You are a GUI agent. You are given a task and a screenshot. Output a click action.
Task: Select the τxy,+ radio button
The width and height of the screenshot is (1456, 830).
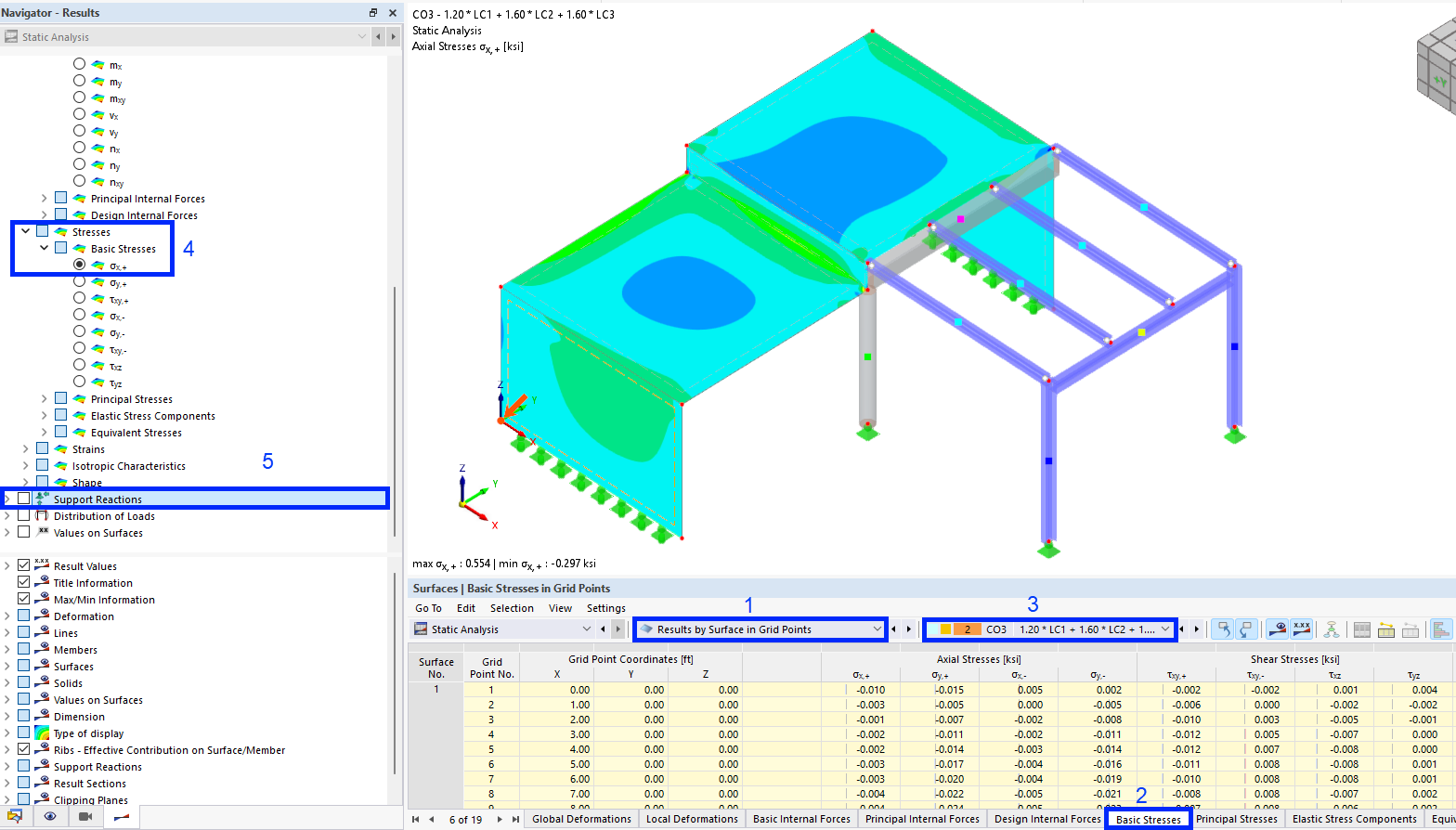(79, 298)
